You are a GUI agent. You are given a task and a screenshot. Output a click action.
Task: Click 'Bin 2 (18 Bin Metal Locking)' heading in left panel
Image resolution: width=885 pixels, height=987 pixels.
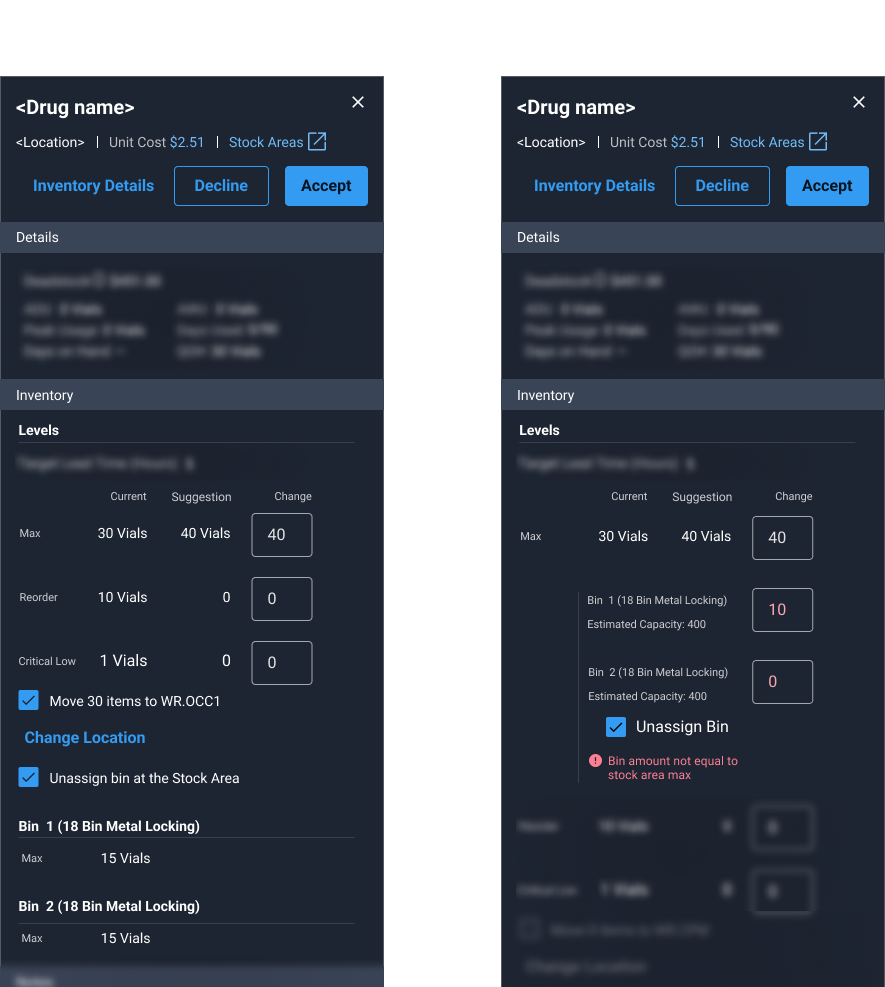pos(109,906)
